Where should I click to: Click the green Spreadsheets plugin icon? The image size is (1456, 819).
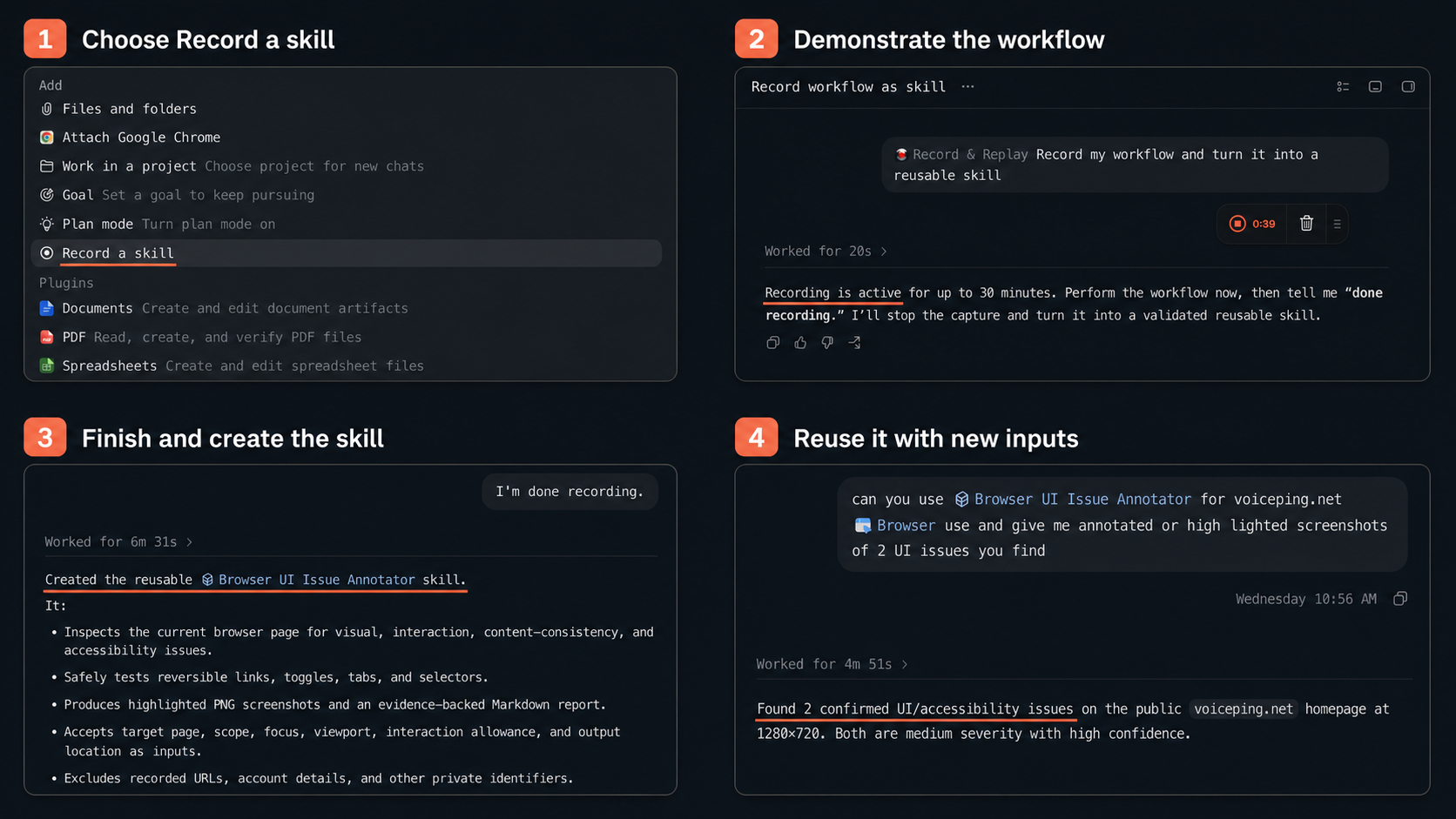click(47, 366)
